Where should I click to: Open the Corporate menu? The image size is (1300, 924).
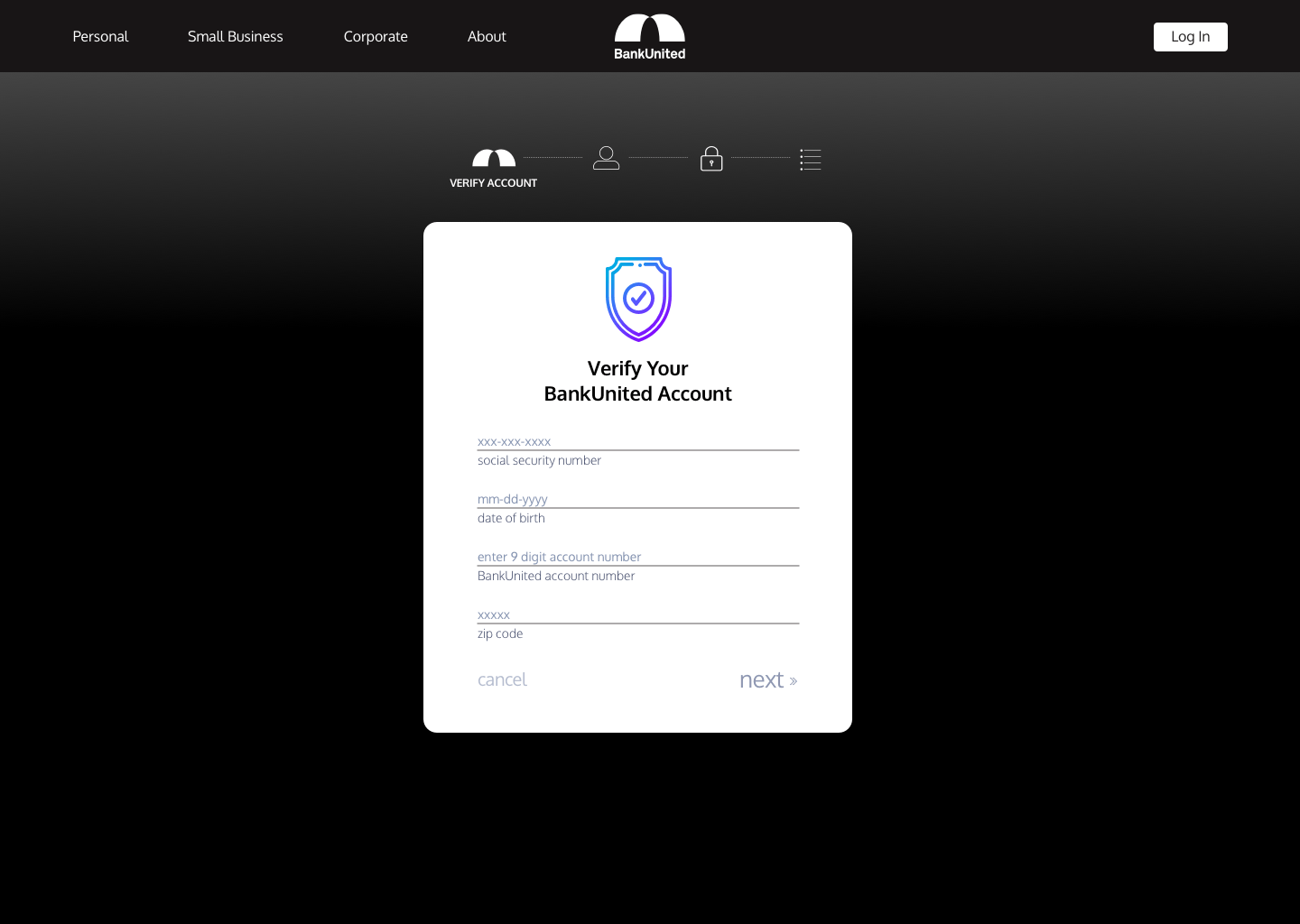point(376,36)
